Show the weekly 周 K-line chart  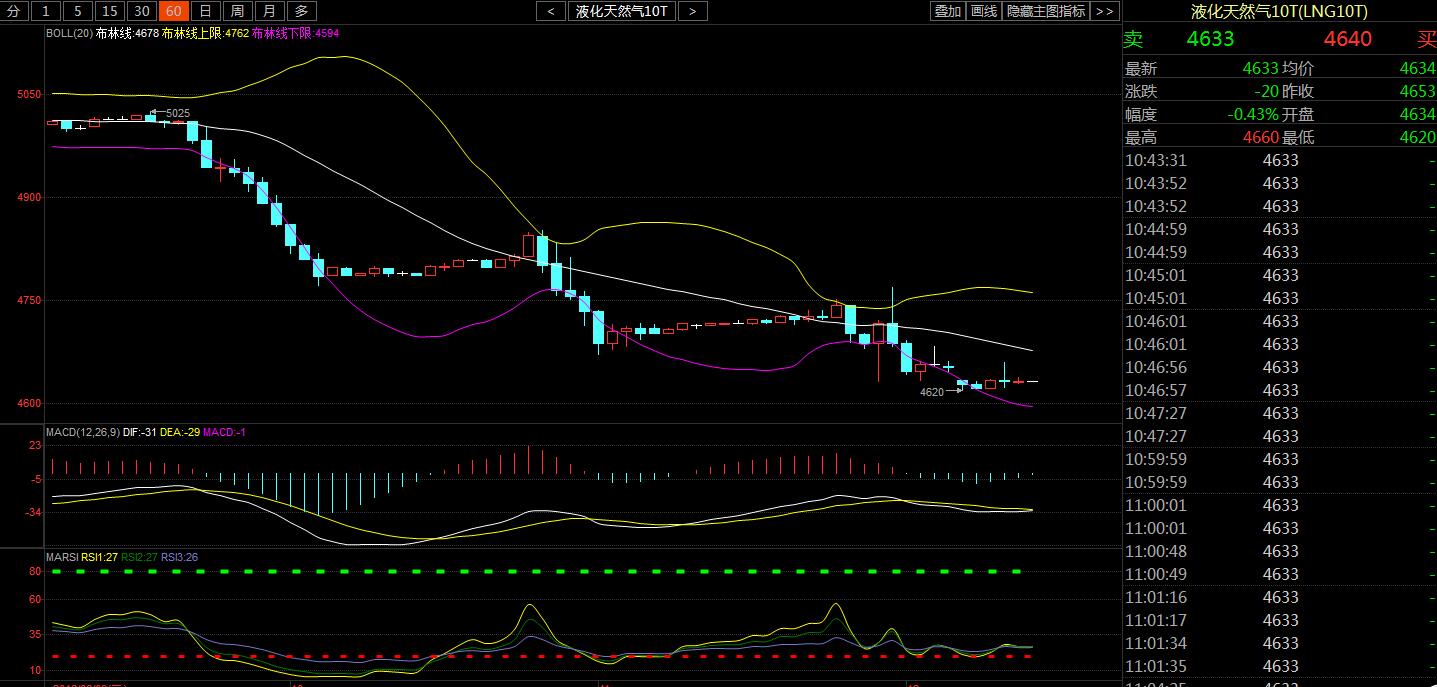[237, 11]
